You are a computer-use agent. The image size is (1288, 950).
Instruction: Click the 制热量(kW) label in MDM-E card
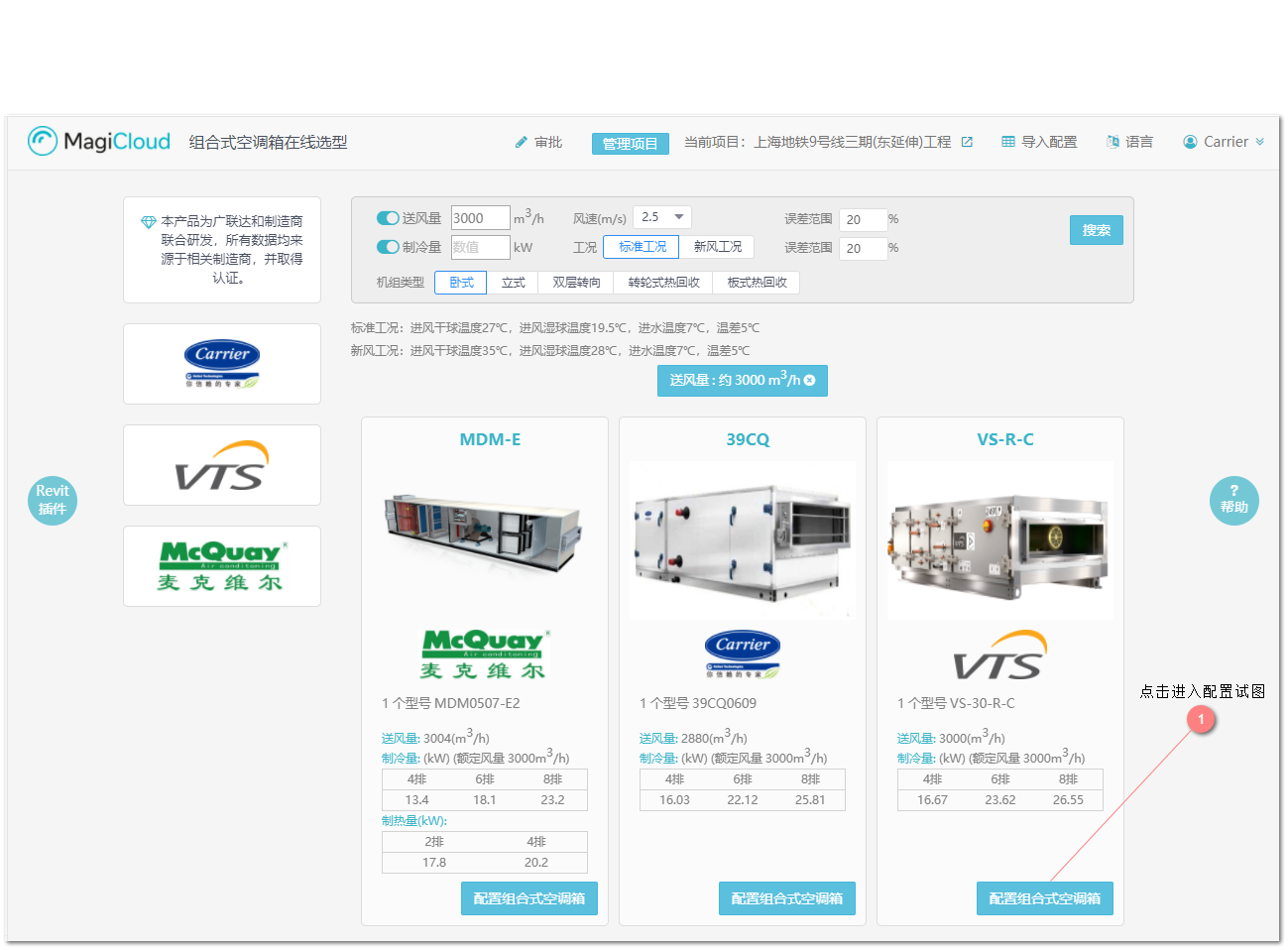(x=414, y=820)
